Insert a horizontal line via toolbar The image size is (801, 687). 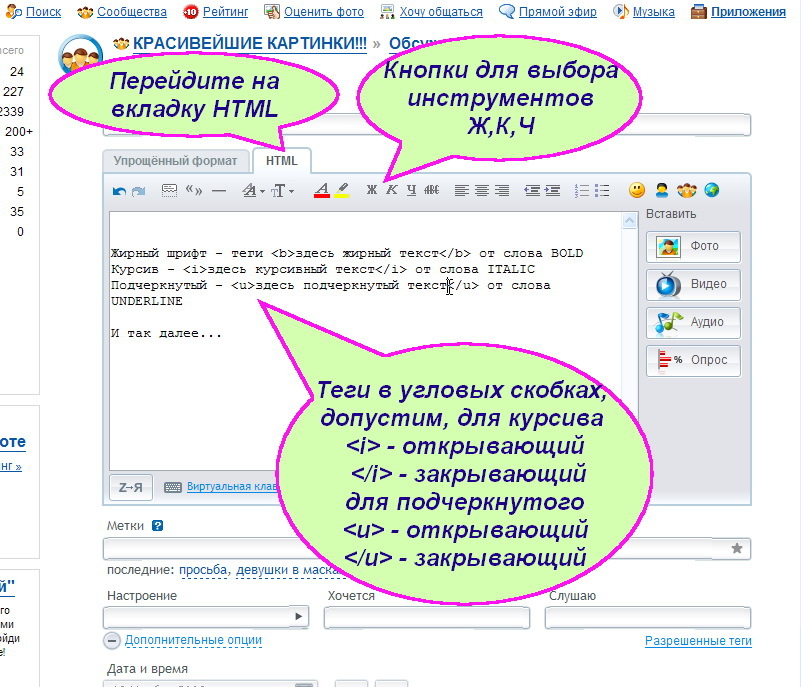[x=219, y=191]
